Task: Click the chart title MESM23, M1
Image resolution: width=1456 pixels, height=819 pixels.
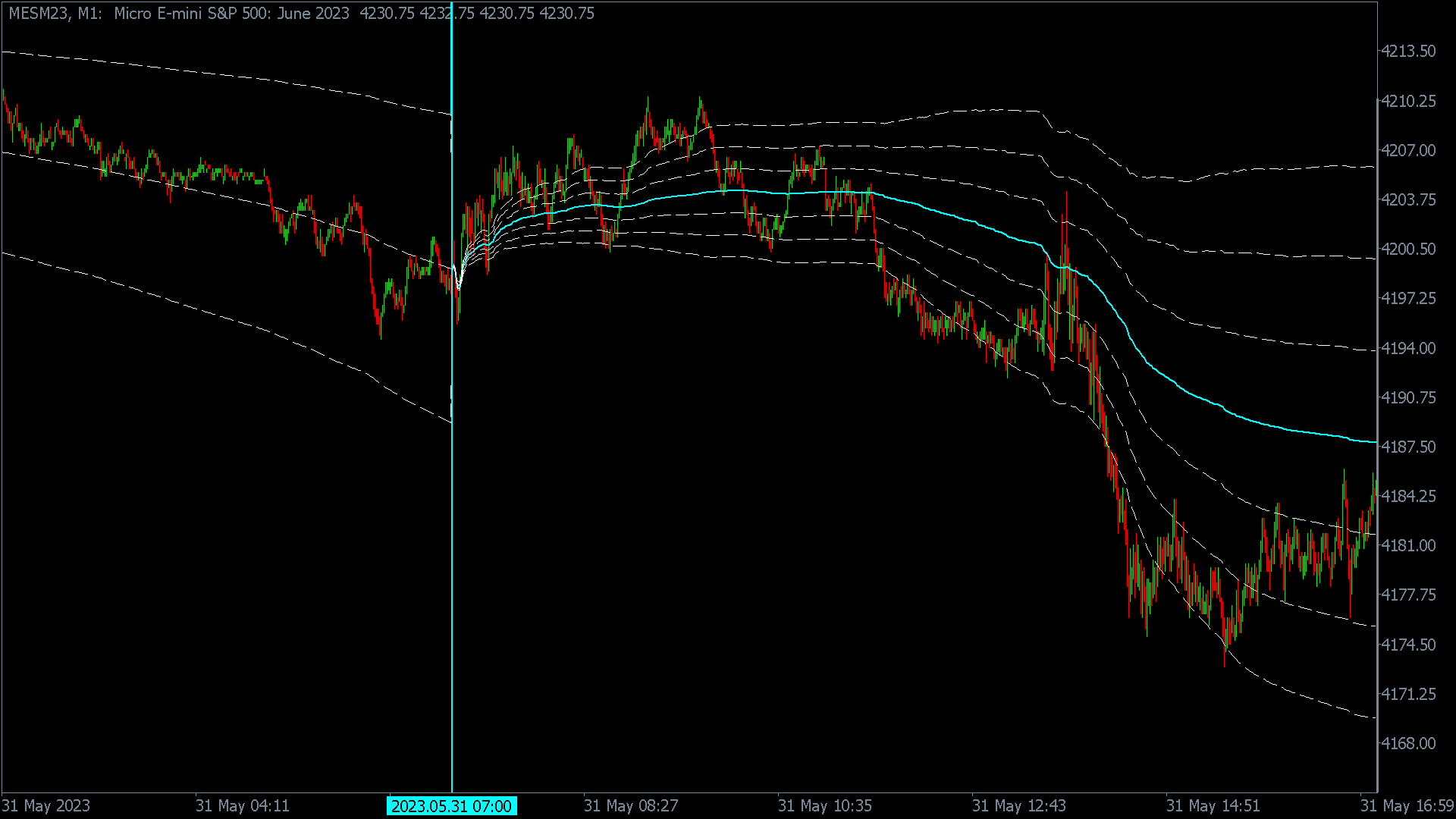Action: (x=55, y=14)
